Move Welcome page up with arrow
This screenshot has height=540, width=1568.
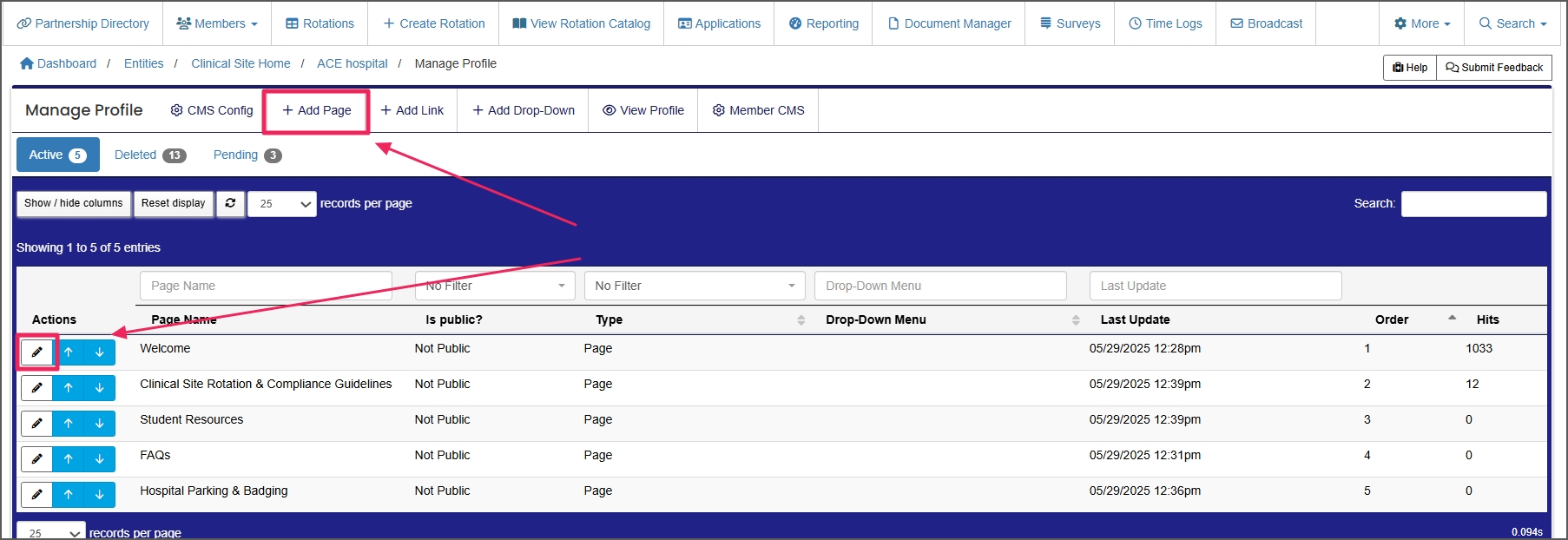click(x=69, y=352)
